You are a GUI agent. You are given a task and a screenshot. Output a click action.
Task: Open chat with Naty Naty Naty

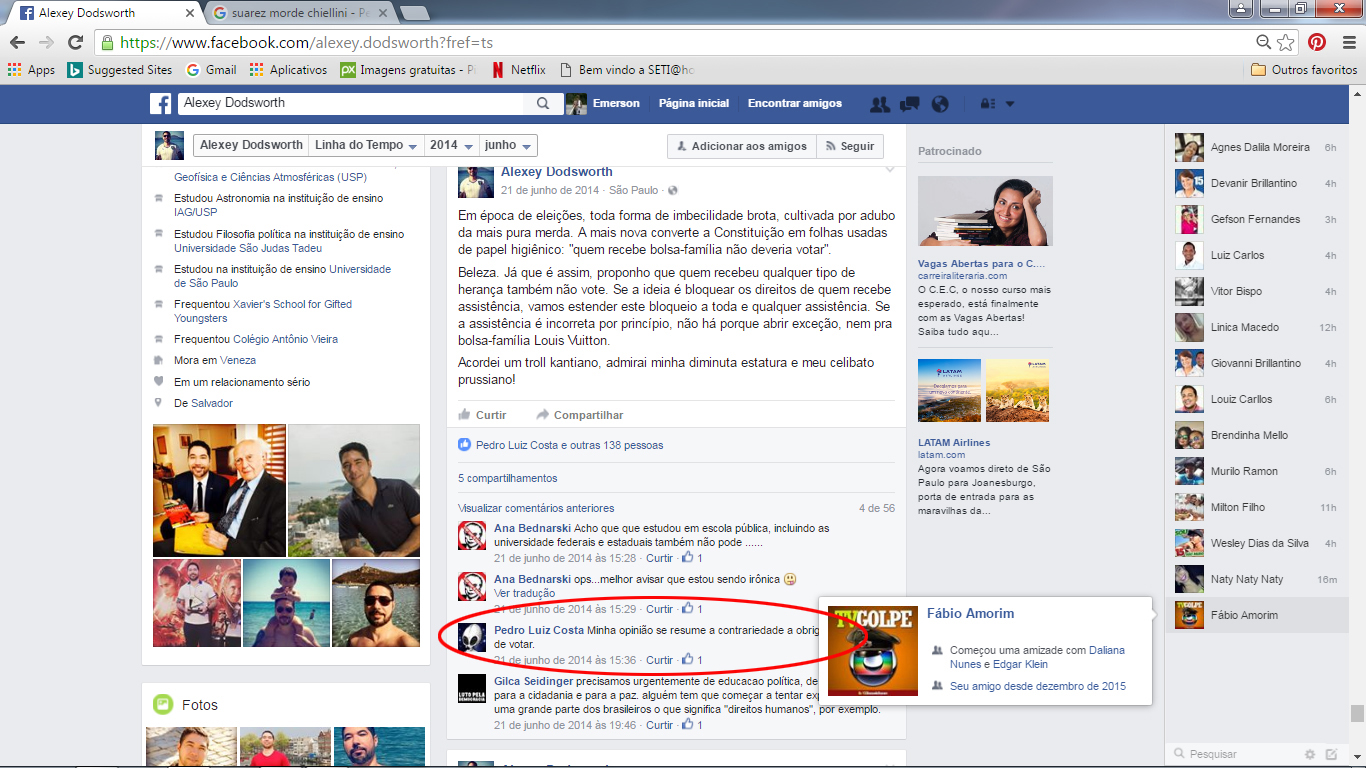pyautogui.click(x=1259, y=579)
